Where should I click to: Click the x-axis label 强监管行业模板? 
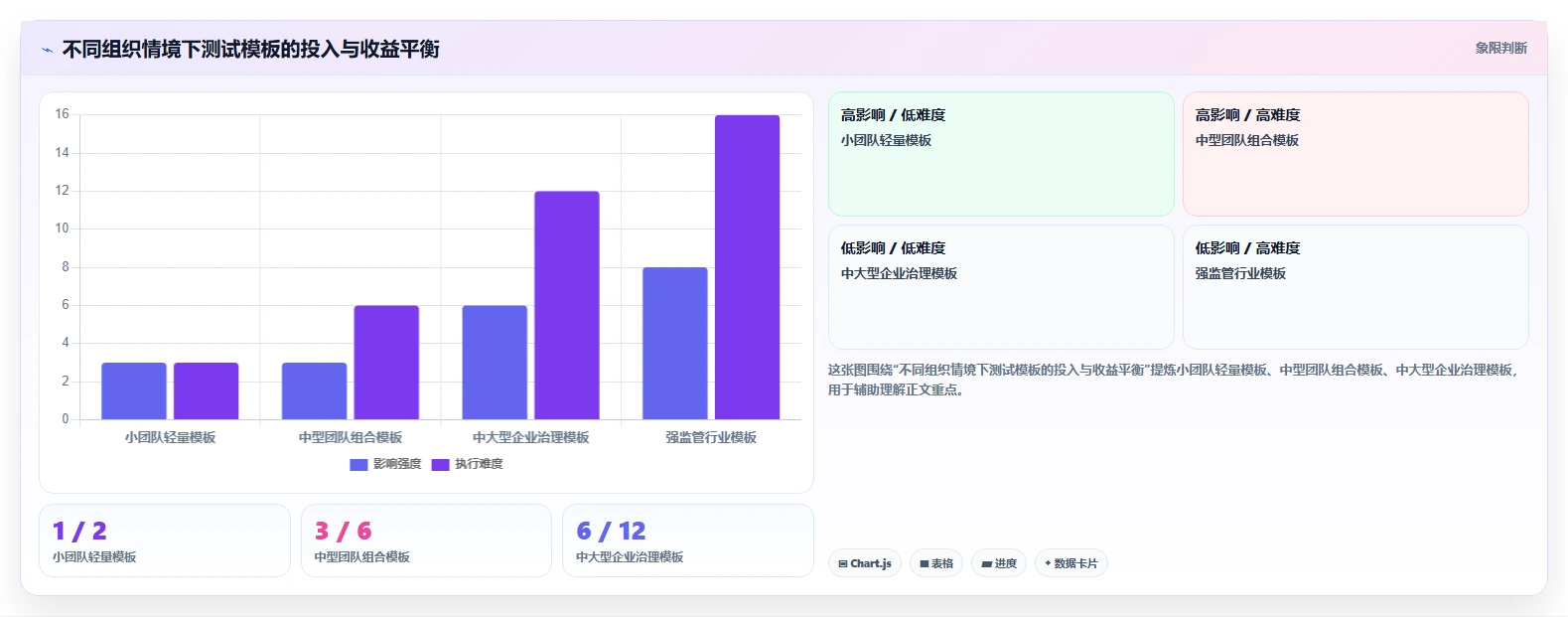pos(711,437)
